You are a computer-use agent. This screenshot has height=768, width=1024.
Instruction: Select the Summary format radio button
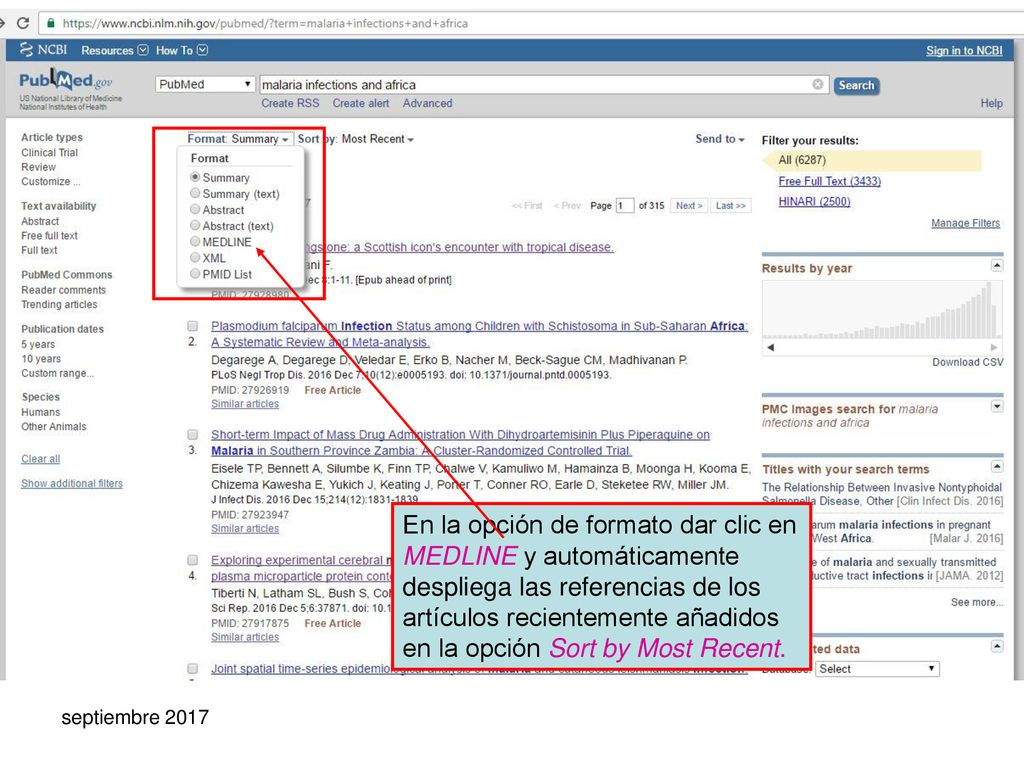(x=195, y=177)
